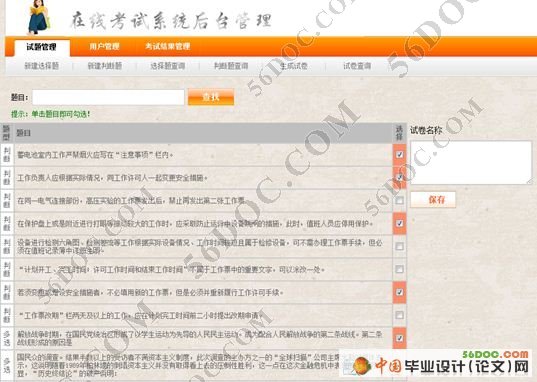The image size is (537, 382).
Task: Uncheck the fourth question's checked checkbox
Action: pos(399,223)
